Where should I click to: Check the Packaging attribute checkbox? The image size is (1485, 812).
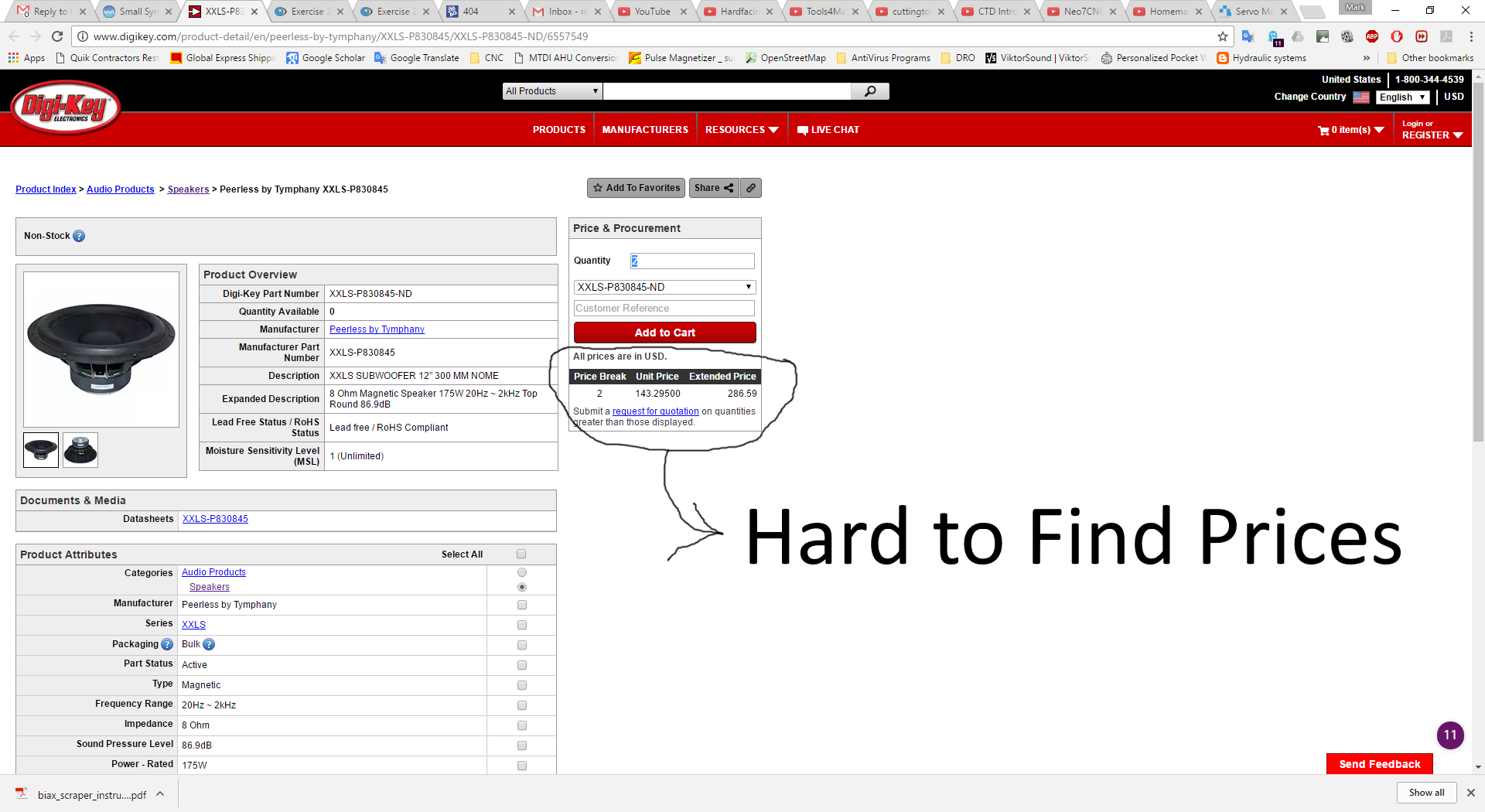[522, 645]
